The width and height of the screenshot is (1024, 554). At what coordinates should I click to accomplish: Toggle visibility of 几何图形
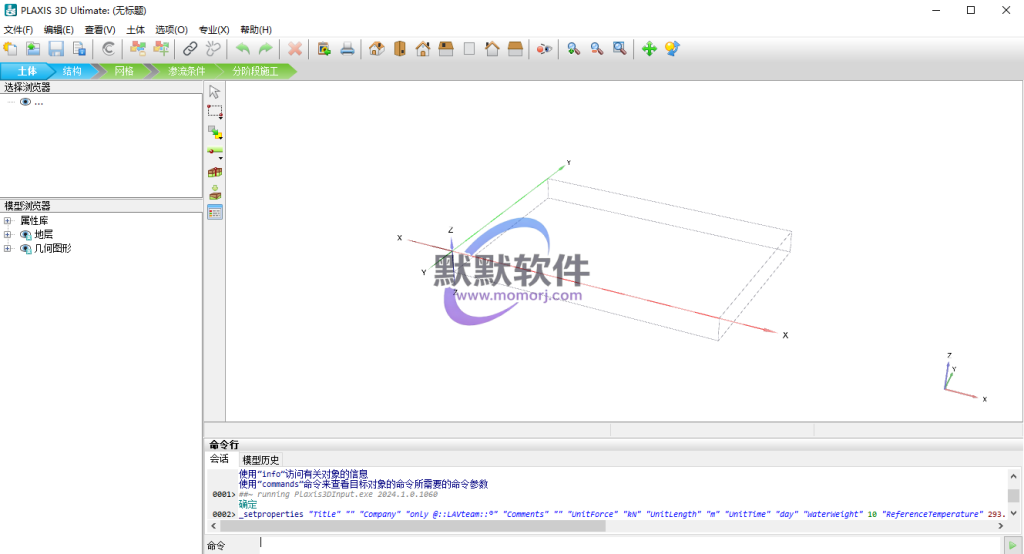pyautogui.click(x=25, y=248)
